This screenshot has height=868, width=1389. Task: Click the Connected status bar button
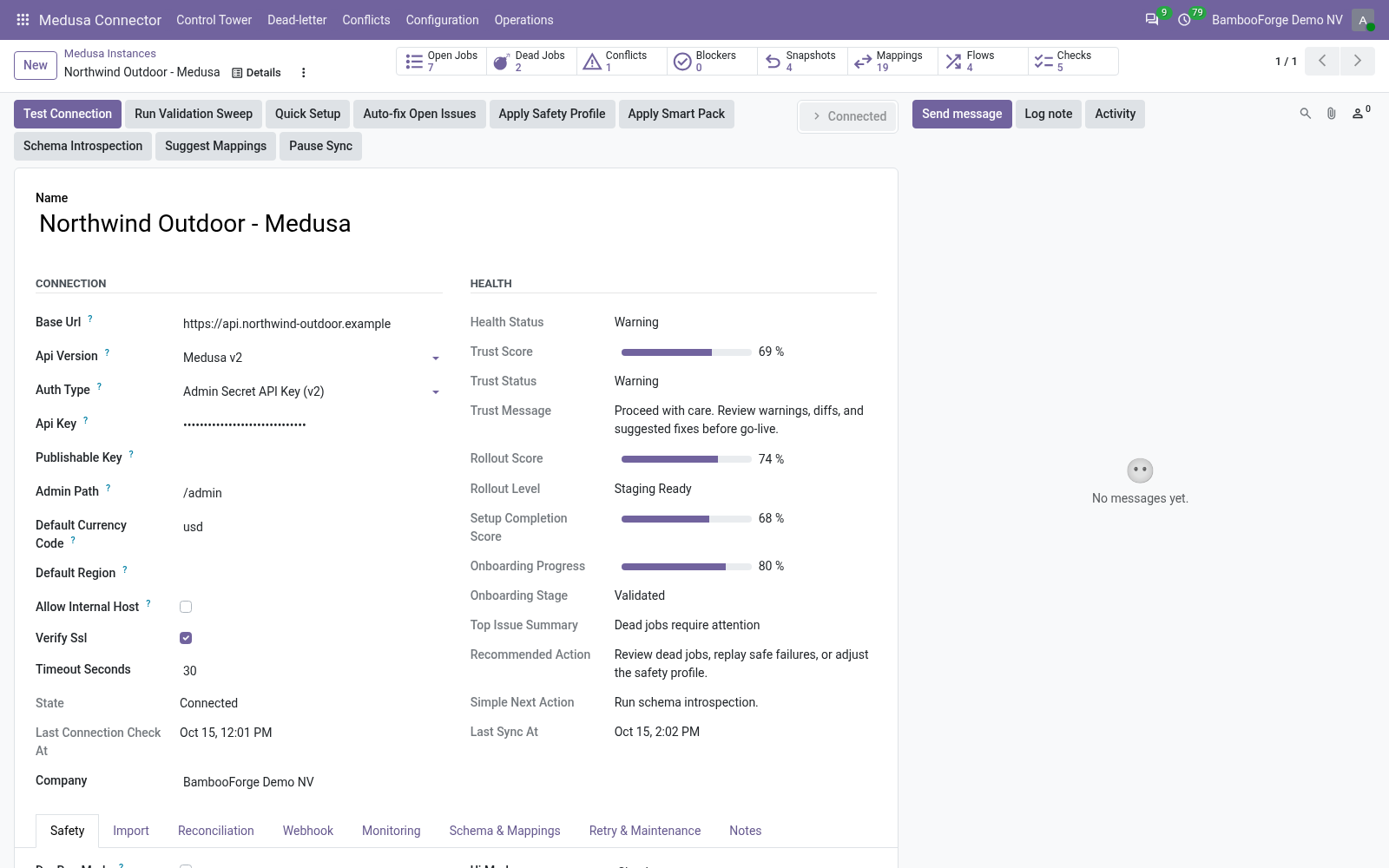(x=849, y=116)
